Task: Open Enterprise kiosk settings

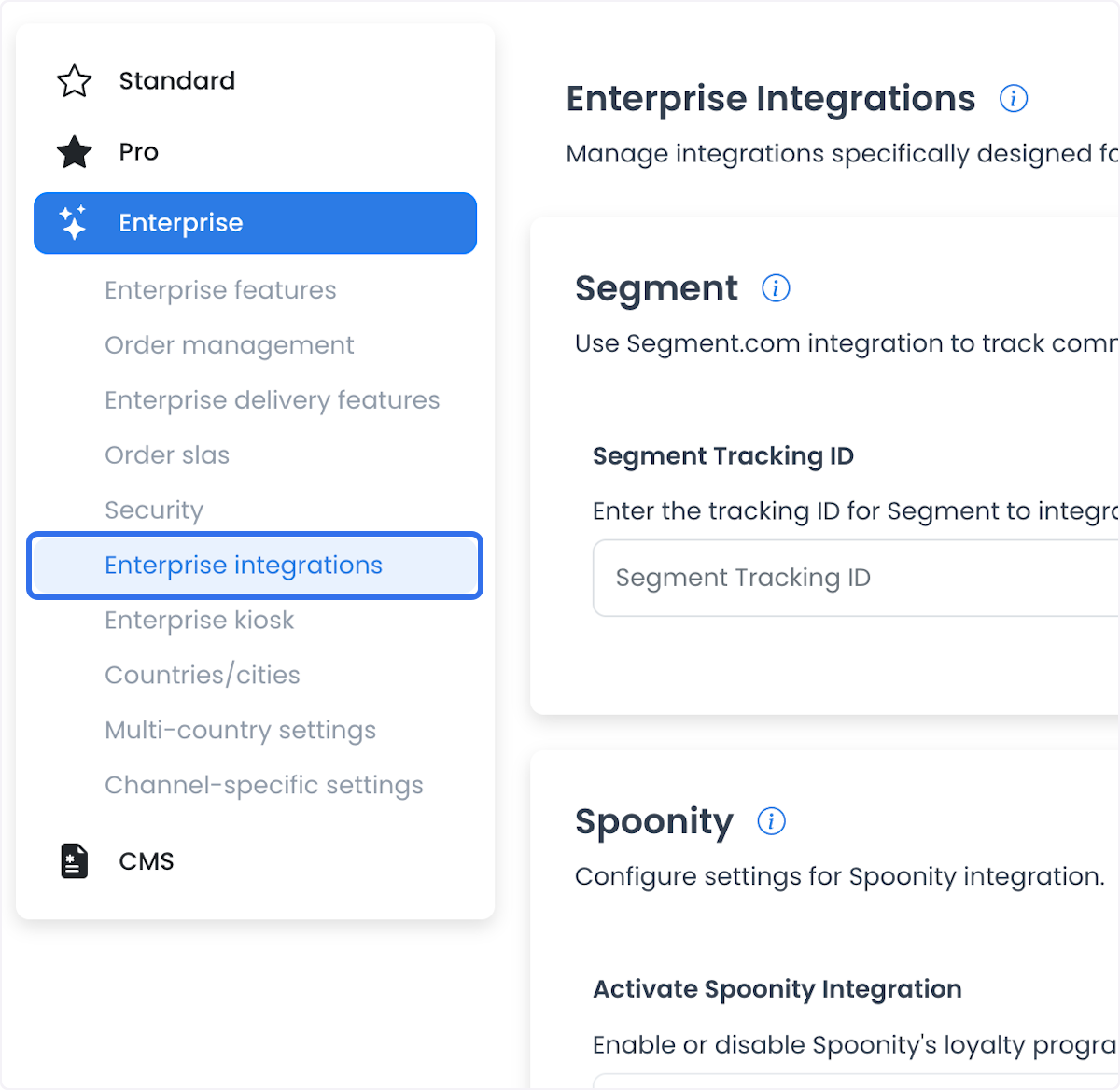Action: 200,621
